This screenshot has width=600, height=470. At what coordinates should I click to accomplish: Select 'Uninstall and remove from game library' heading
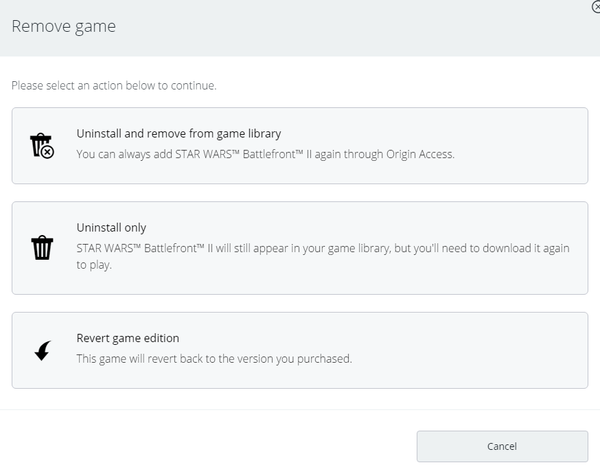click(179, 134)
